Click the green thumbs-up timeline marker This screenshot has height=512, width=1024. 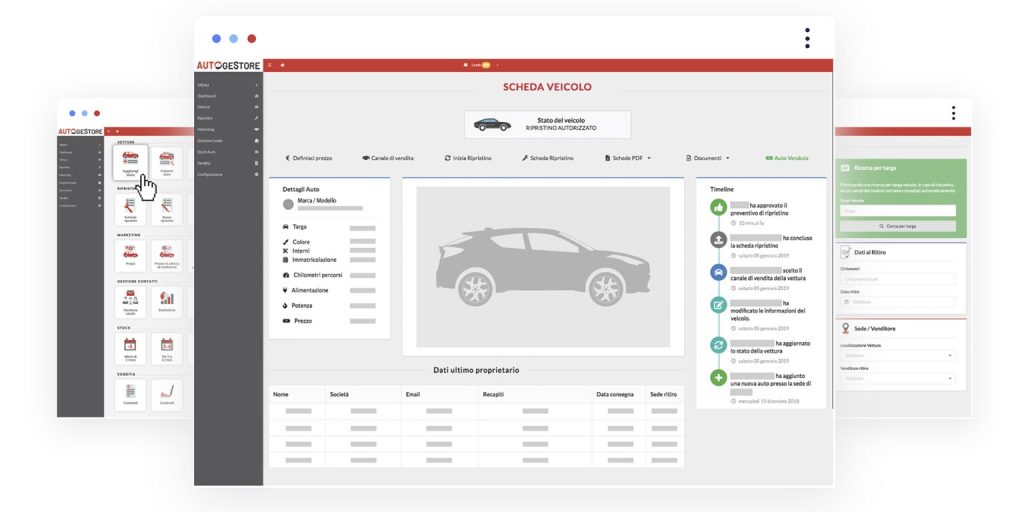pos(719,208)
